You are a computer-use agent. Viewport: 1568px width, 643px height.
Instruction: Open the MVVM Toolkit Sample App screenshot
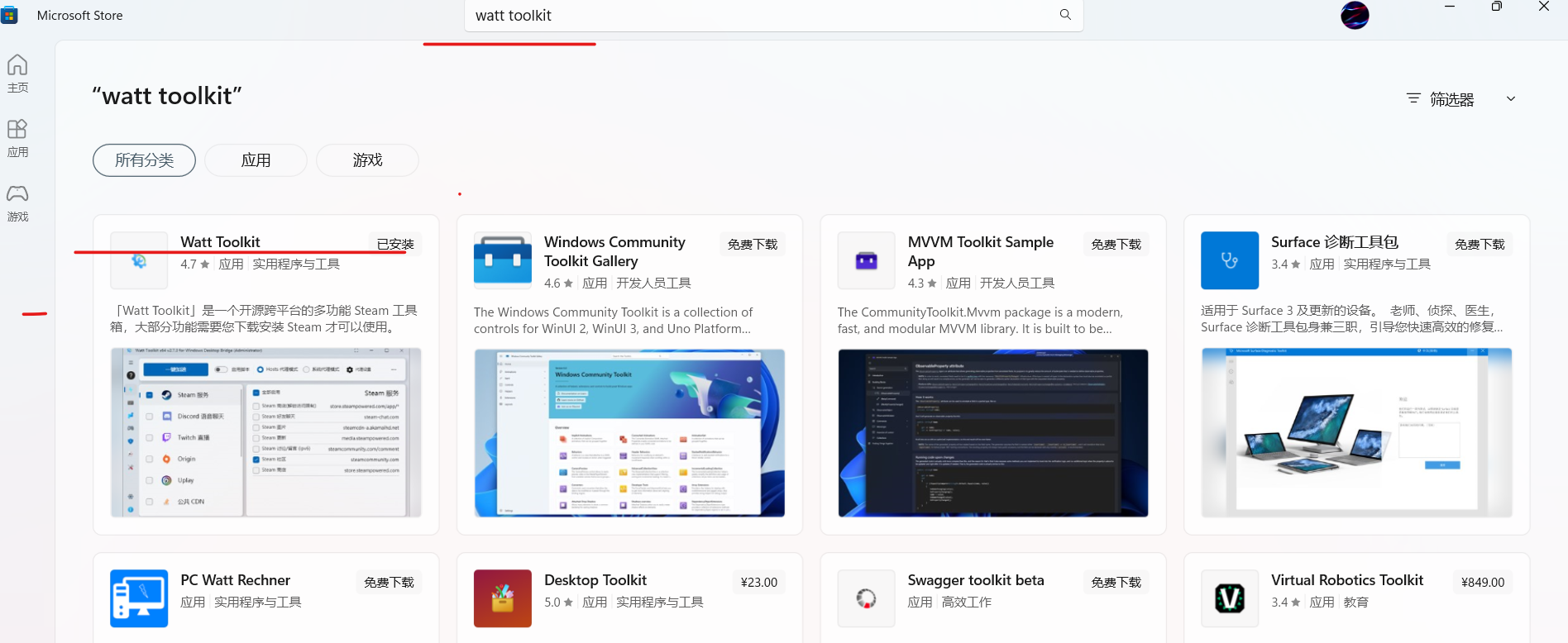pyautogui.click(x=993, y=432)
